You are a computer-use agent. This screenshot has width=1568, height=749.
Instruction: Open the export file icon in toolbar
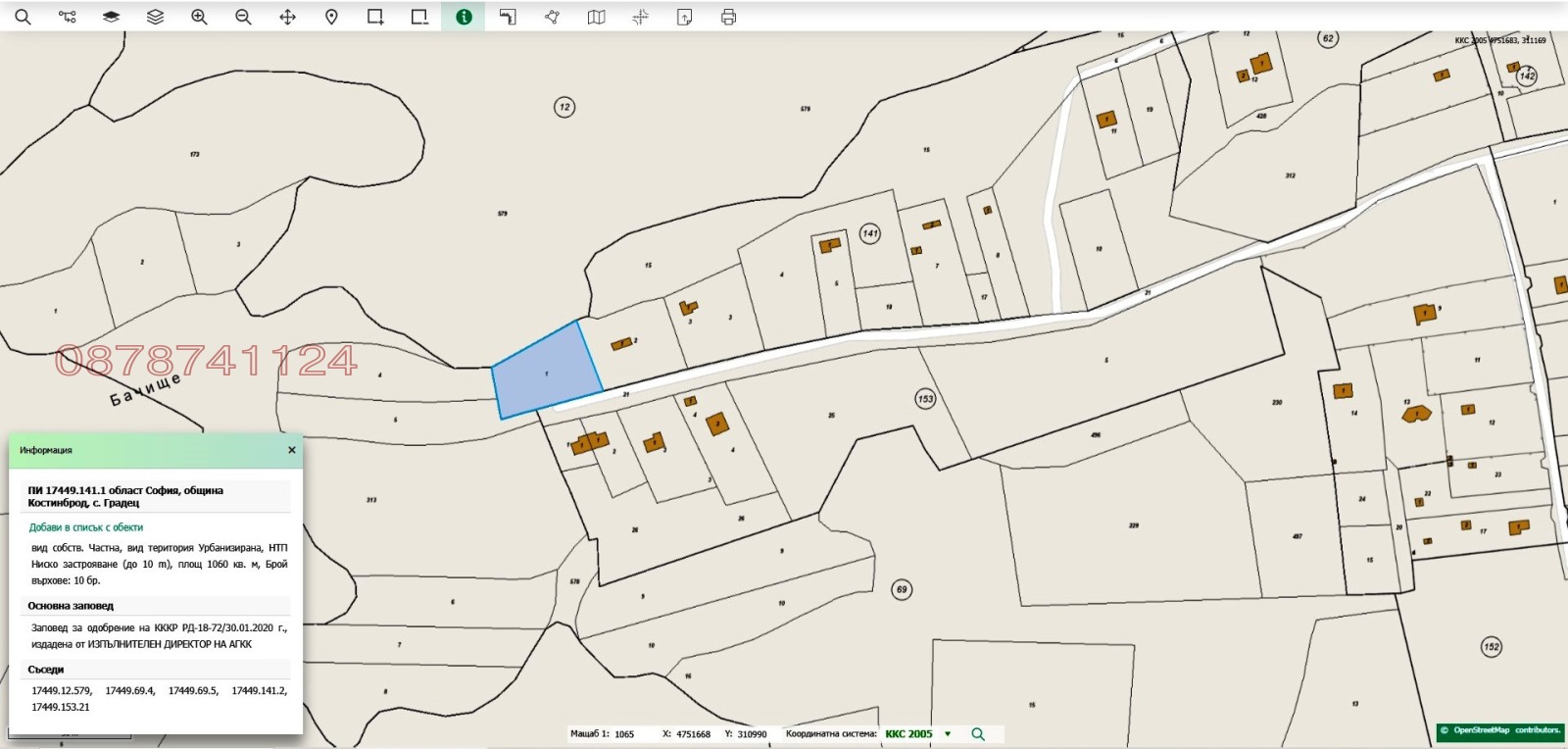tap(684, 17)
